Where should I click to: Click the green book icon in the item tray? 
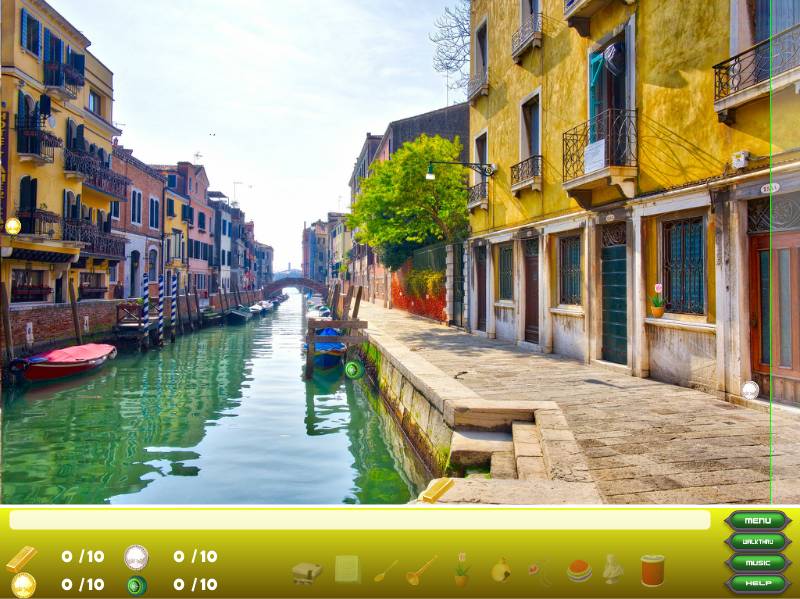[x=345, y=568]
